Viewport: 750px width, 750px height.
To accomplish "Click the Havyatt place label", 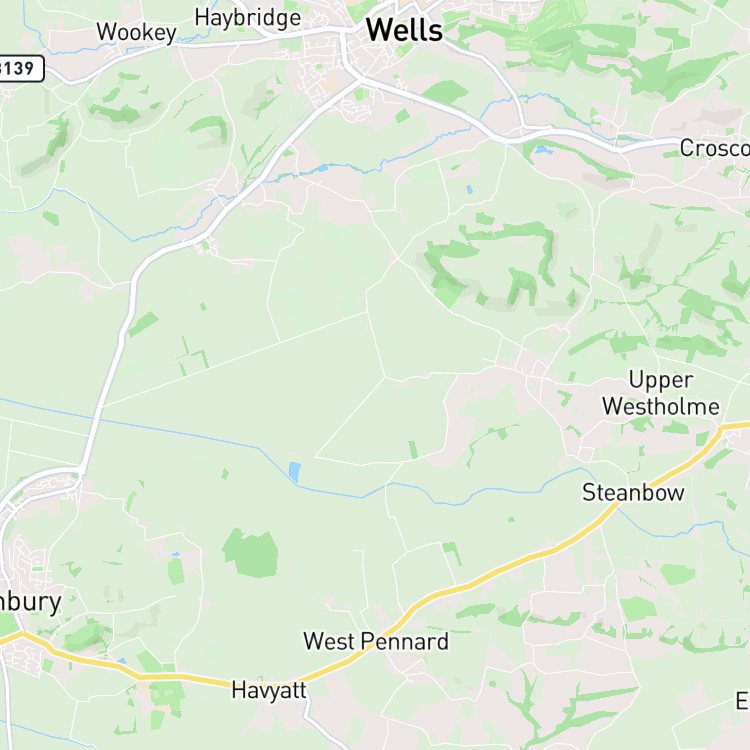I will pyautogui.click(x=269, y=691).
